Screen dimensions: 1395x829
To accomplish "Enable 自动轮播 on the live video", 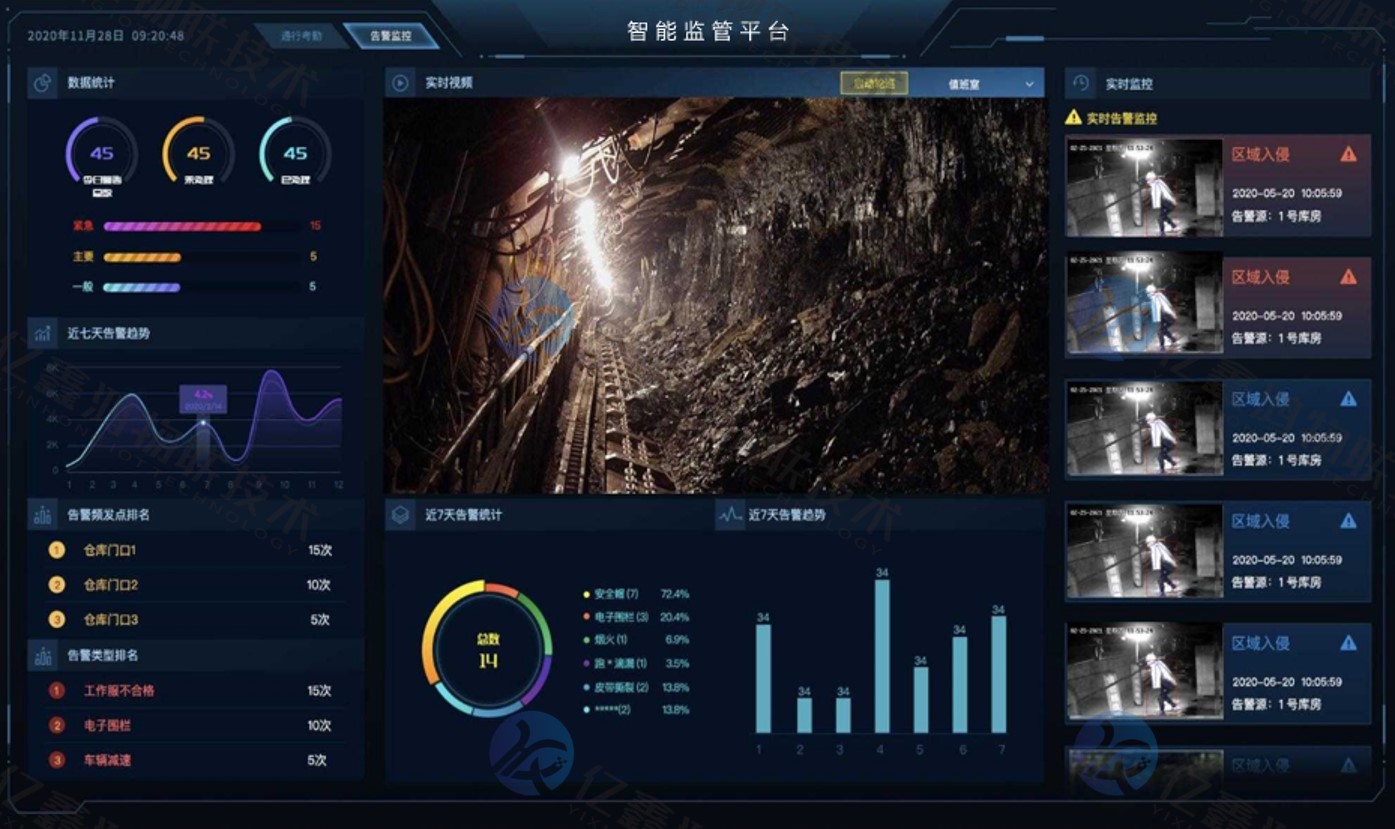I will tap(872, 83).
